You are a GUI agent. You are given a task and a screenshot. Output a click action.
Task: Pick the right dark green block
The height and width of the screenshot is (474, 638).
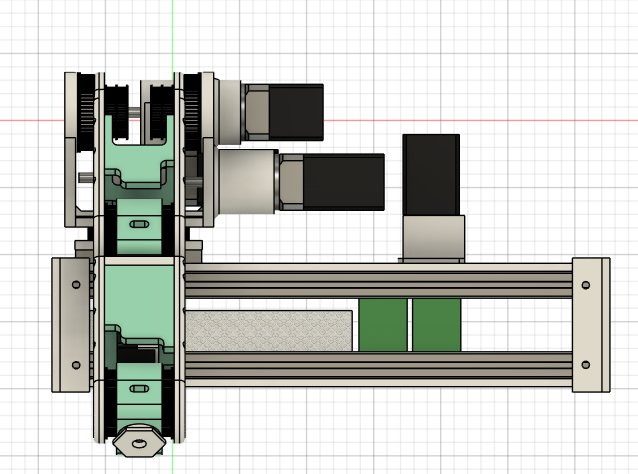pyautogui.click(x=436, y=325)
